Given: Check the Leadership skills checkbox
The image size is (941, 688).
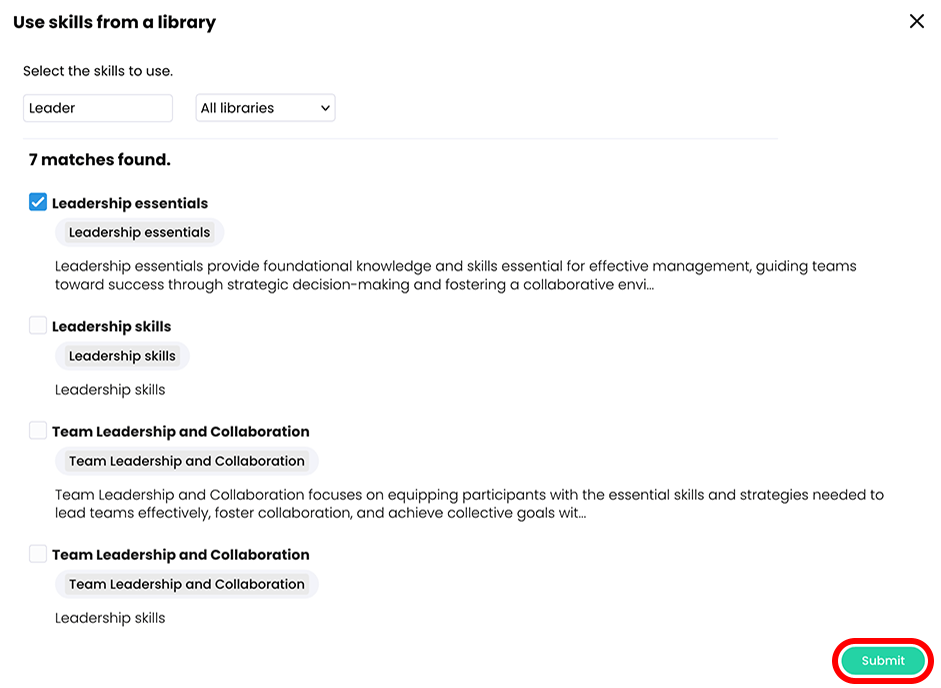Looking at the screenshot, I should [x=37, y=324].
